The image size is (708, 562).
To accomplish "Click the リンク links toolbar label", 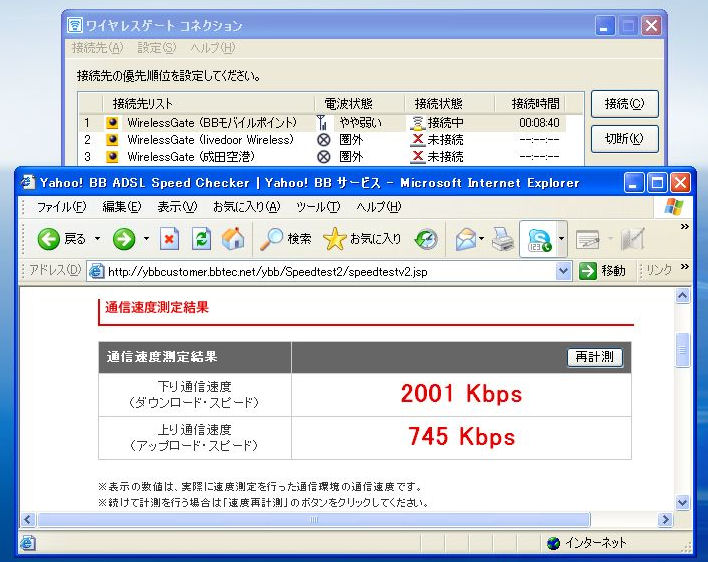I will [x=659, y=270].
